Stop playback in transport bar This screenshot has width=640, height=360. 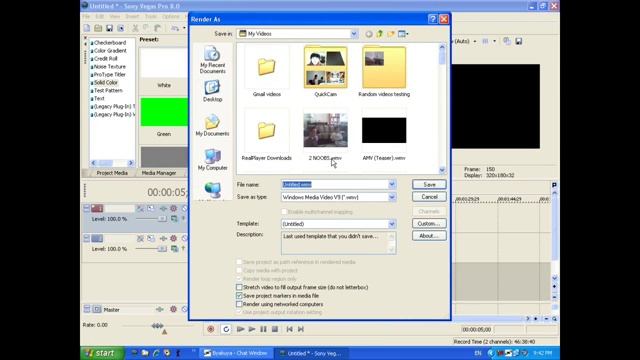coord(275,329)
